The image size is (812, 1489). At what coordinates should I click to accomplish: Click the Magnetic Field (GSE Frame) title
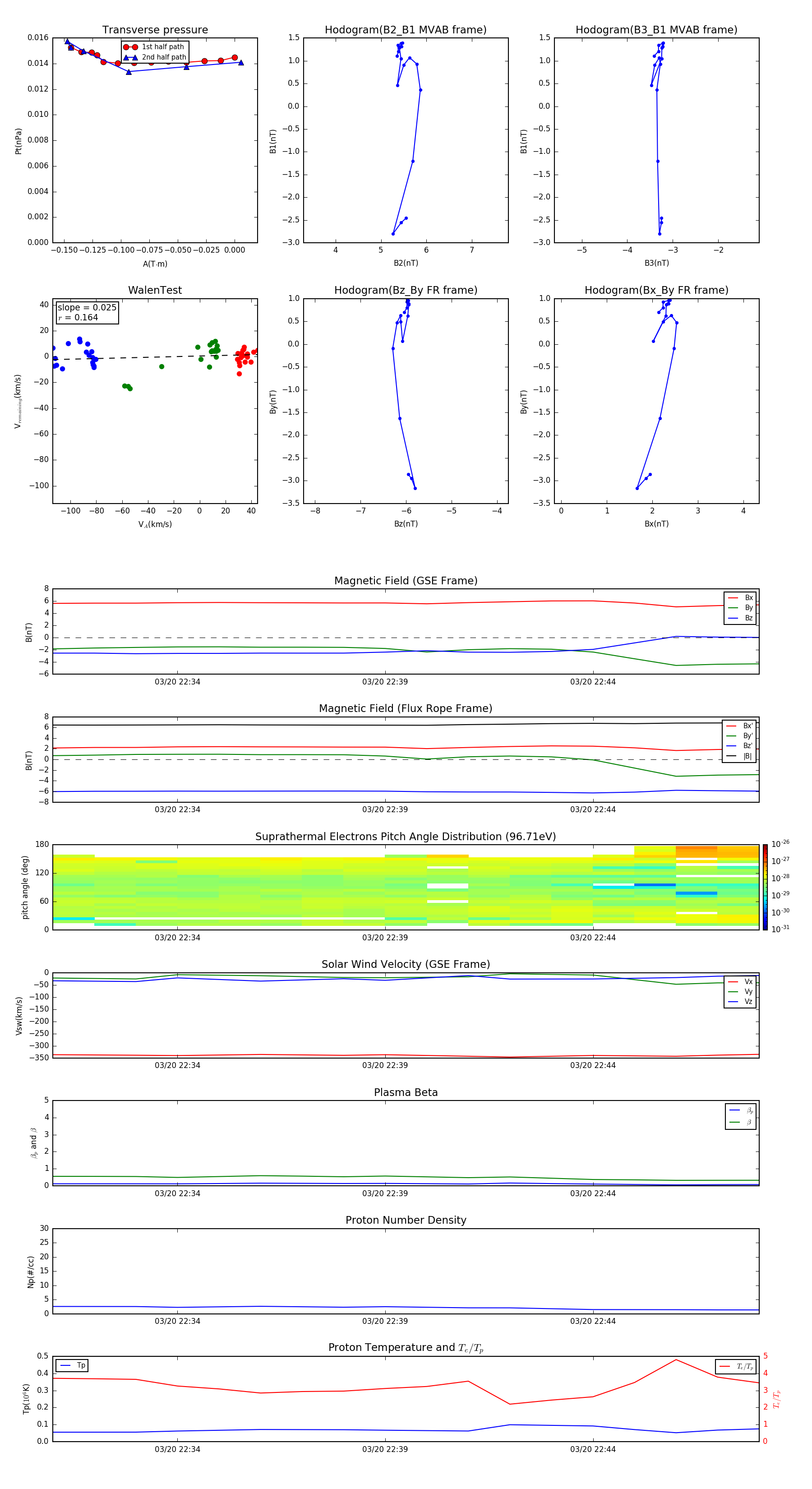406,581
